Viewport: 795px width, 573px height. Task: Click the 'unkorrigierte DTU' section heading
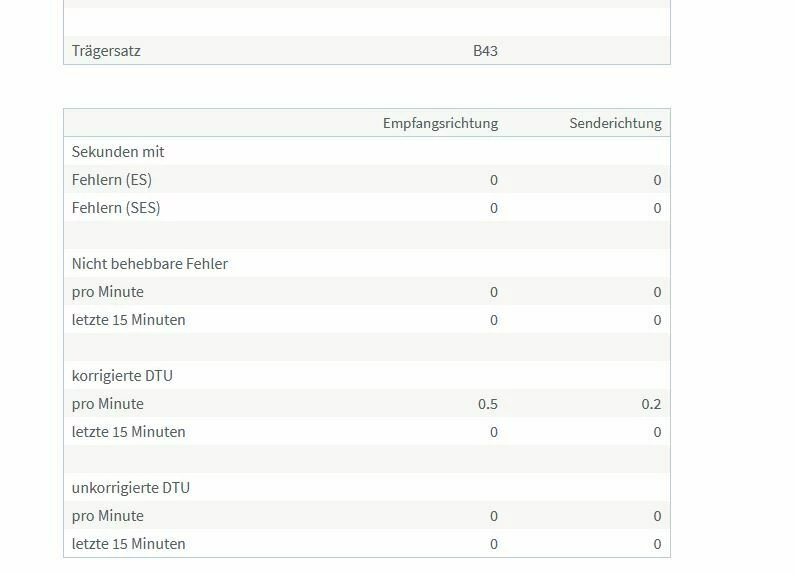click(x=131, y=488)
